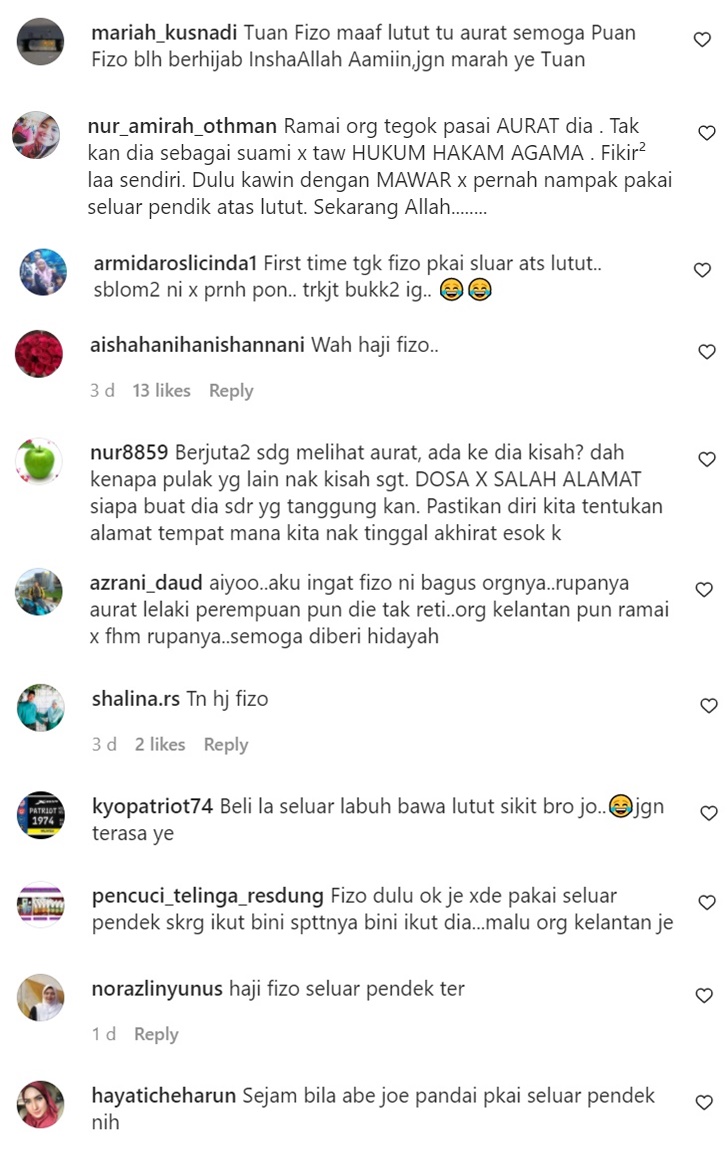Open aishahanihanishannani's red roses avatar
This screenshot has height=1158, width=727.
click(x=38, y=354)
